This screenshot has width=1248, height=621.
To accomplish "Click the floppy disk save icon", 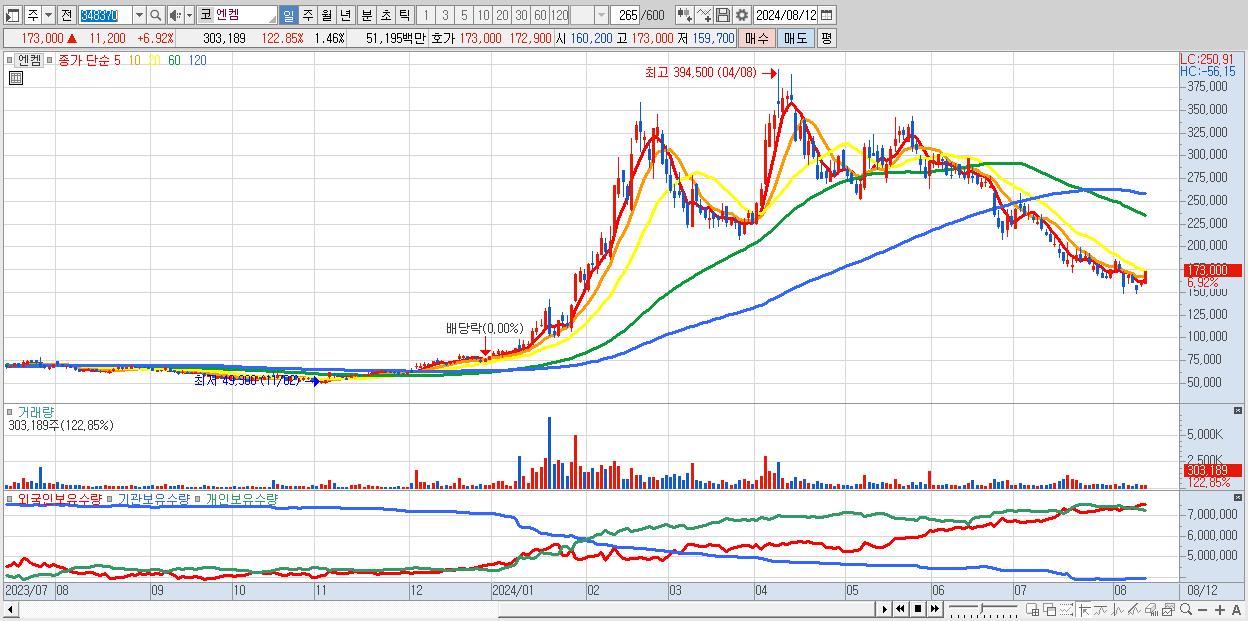I will click(x=723, y=15).
